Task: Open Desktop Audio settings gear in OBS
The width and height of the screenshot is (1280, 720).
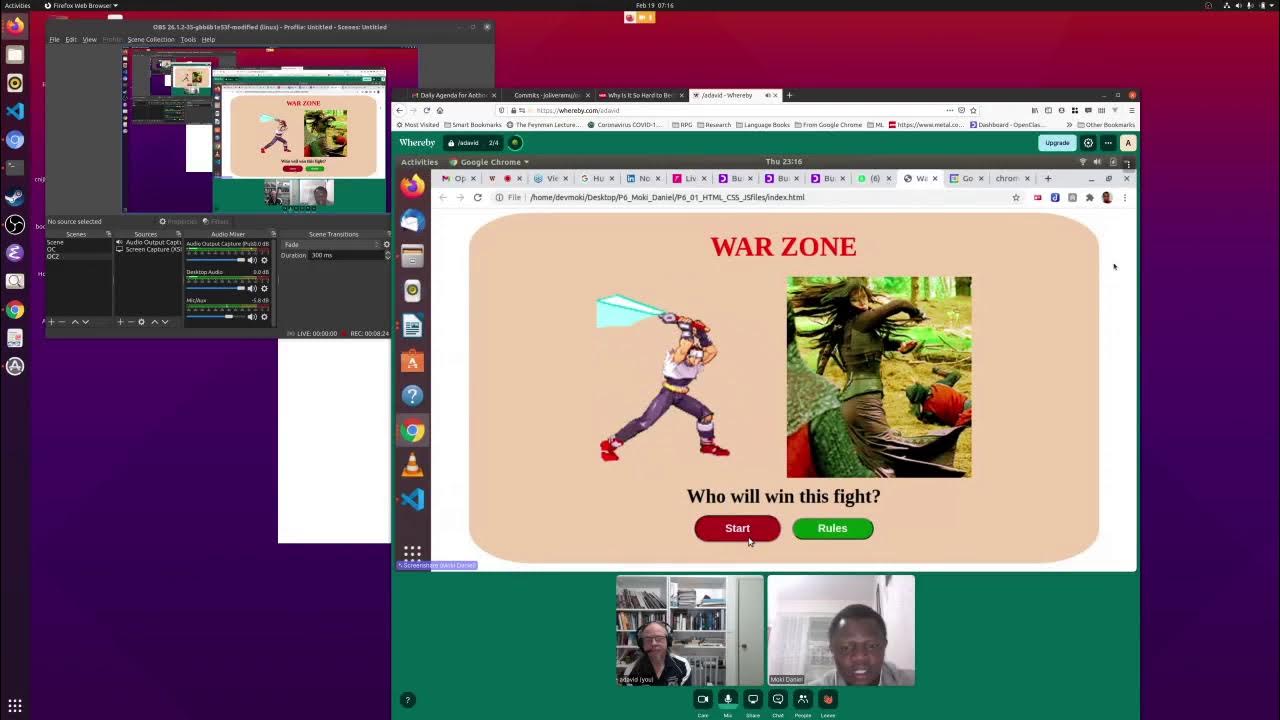Action: [x=264, y=288]
